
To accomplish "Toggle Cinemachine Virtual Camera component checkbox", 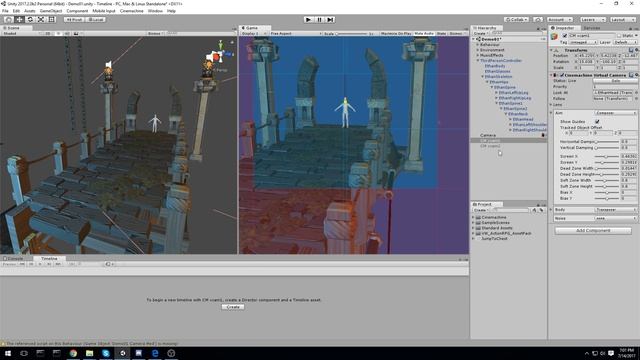I will point(562,75).
